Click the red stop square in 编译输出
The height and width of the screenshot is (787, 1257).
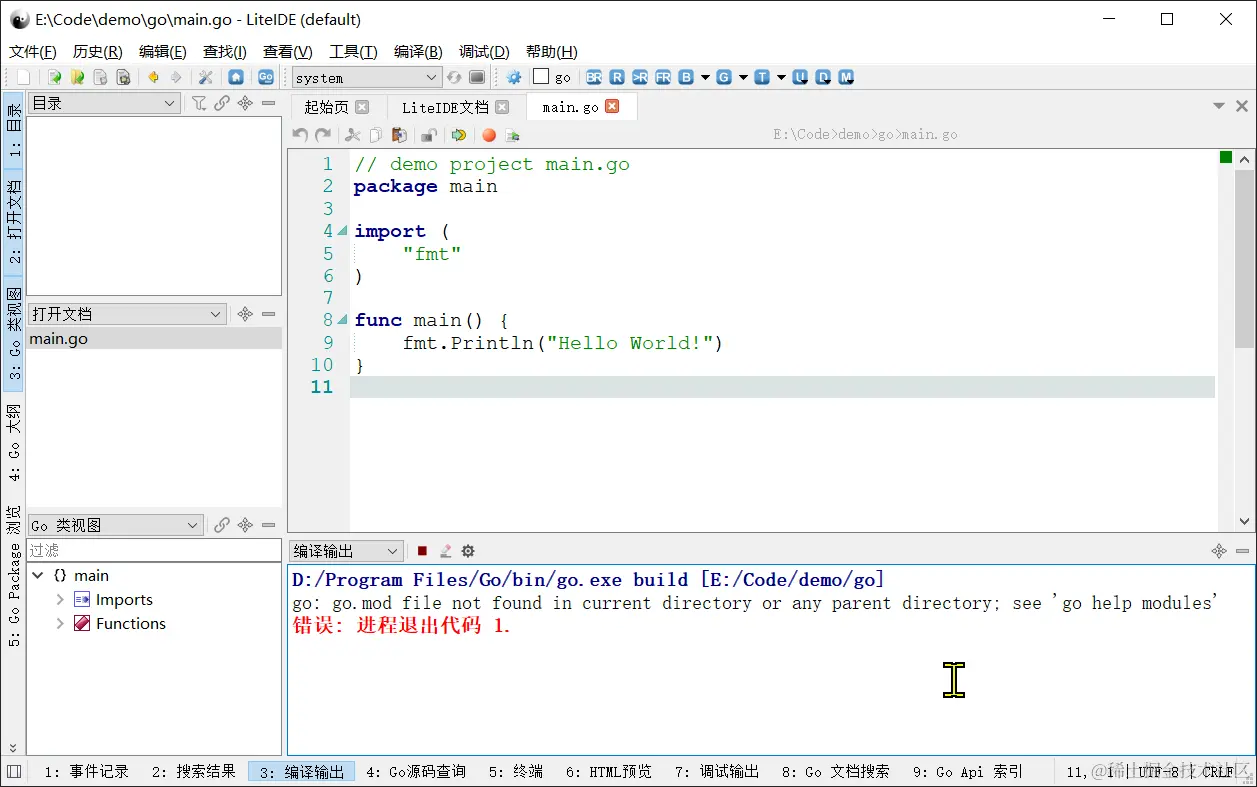point(422,551)
